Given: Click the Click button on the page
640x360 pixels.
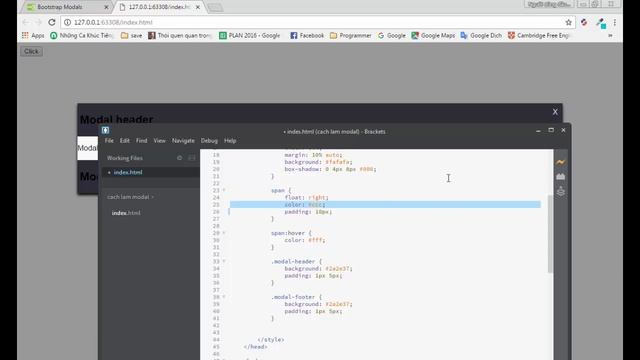Looking at the screenshot, I should coord(31,51).
